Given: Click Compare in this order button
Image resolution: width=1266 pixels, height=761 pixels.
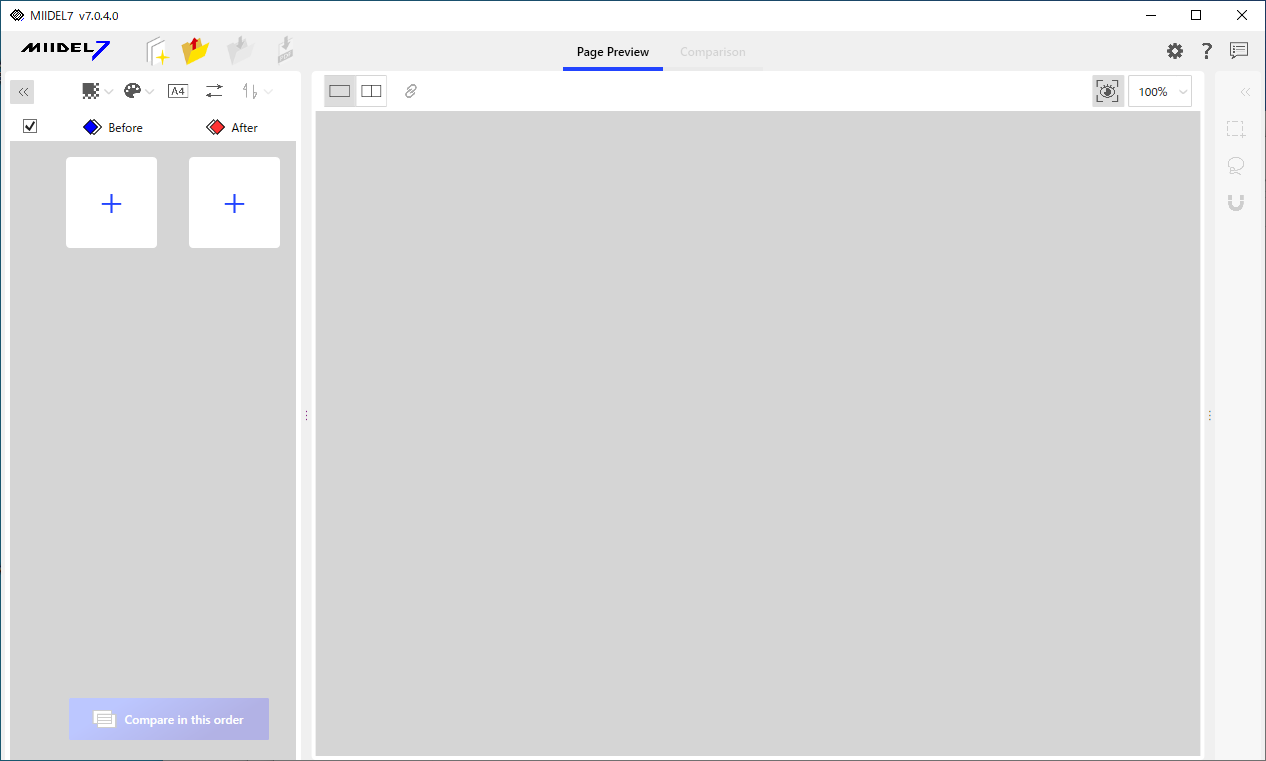Looking at the screenshot, I should click(x=169, y=719).
